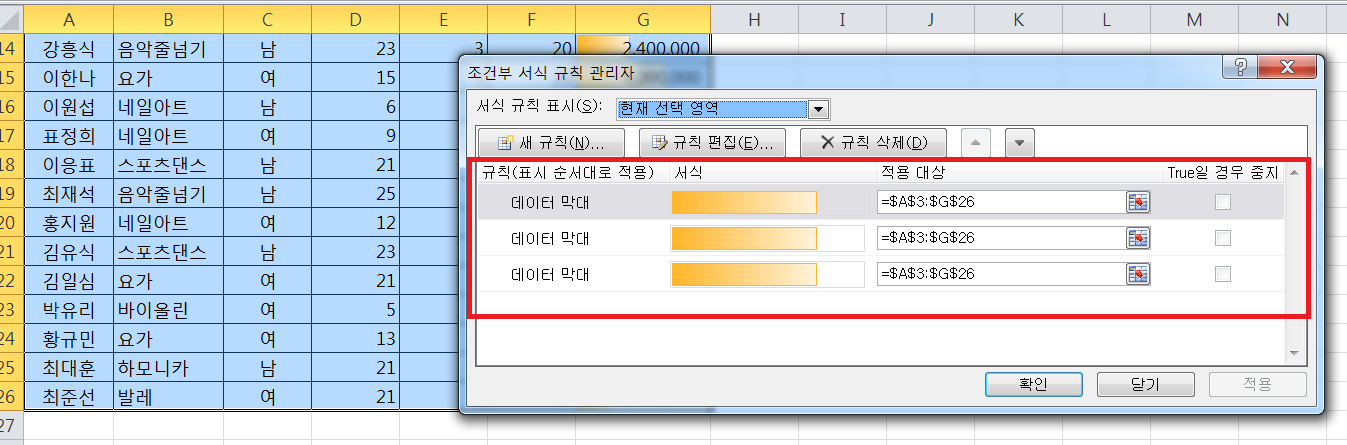
Task: Click range selector icon for third rule
Action: 1137,273
